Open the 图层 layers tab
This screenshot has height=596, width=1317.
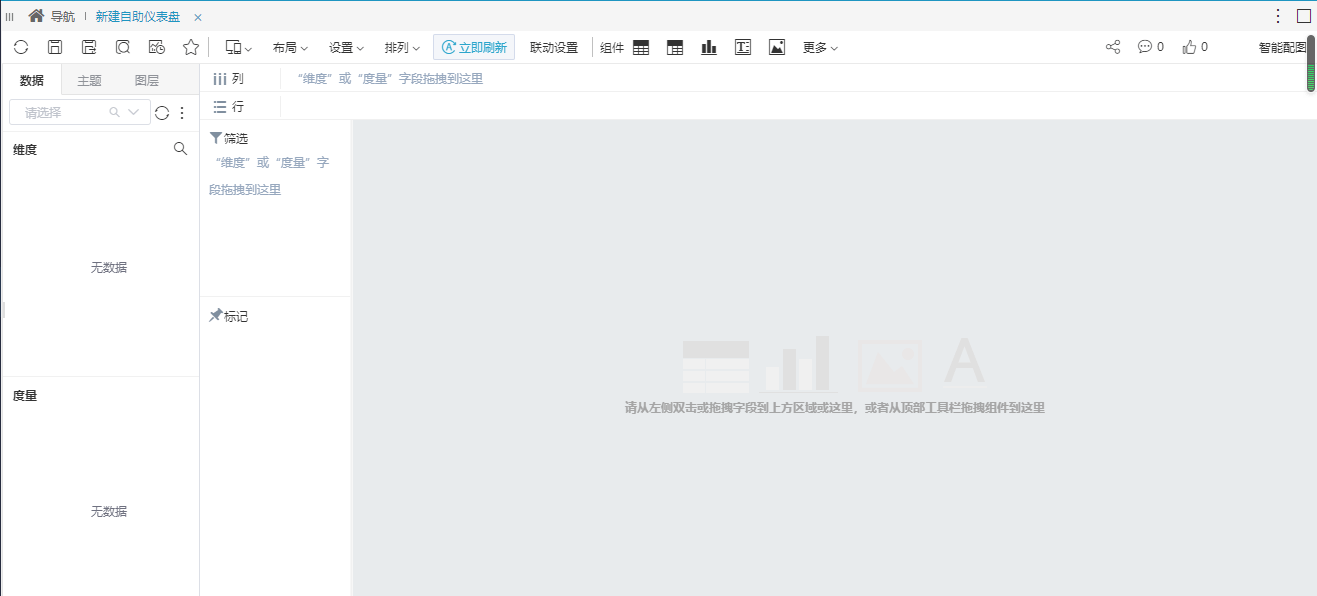[x=147, y=79]
